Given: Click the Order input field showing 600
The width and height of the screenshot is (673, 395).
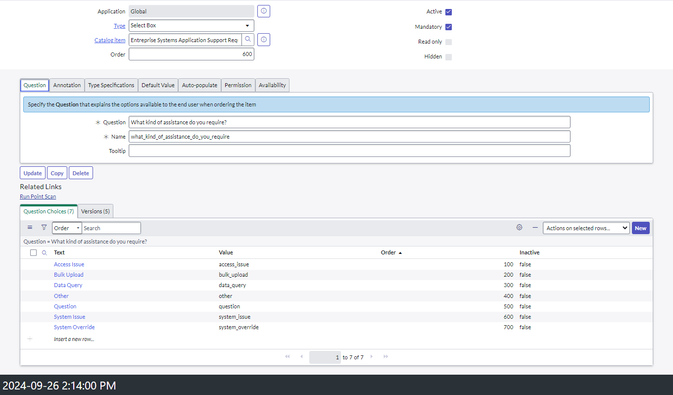Looking at the screenshot, I should point(191,54).
